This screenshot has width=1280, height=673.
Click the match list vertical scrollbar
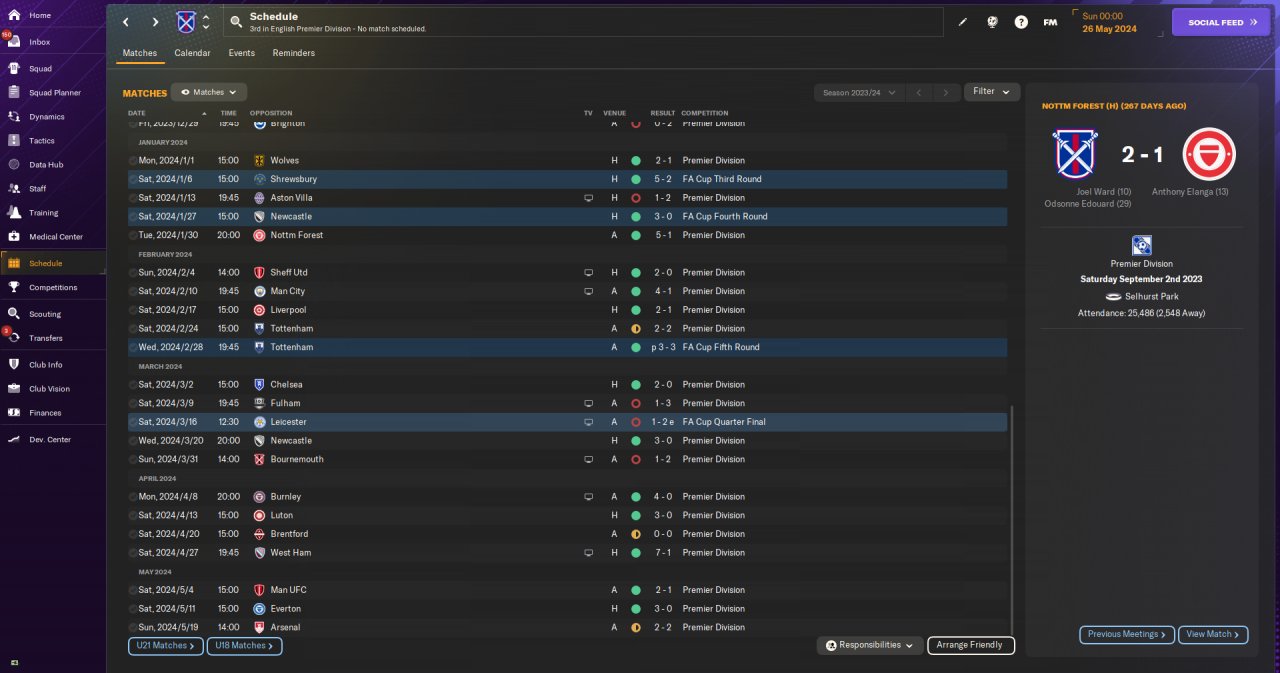coord(1011,519)
